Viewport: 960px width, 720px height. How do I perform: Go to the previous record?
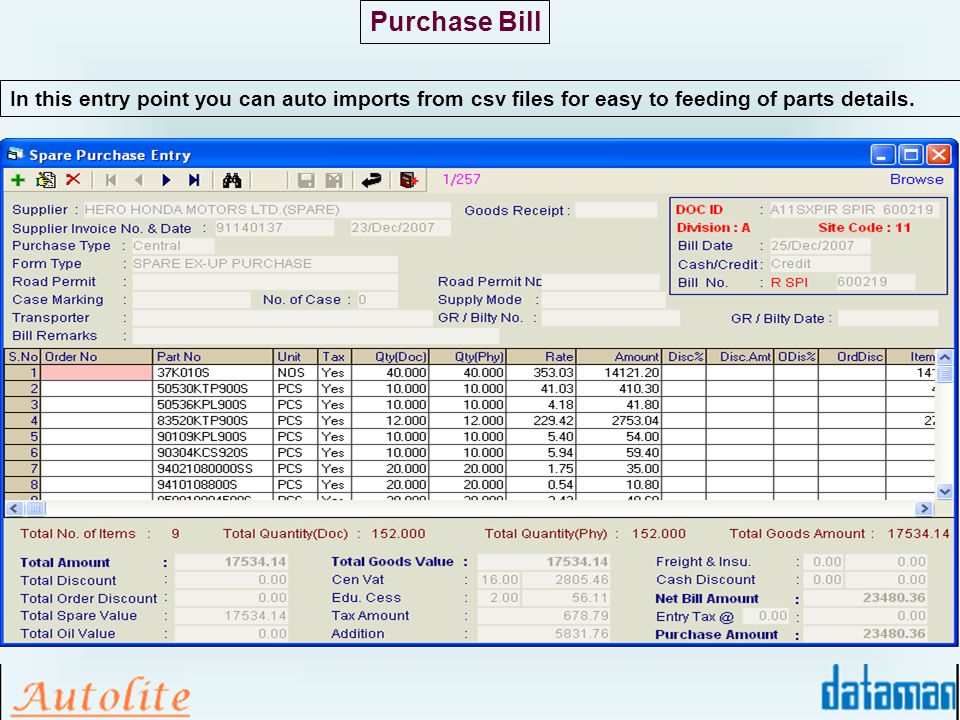click(x=138, y=180)
